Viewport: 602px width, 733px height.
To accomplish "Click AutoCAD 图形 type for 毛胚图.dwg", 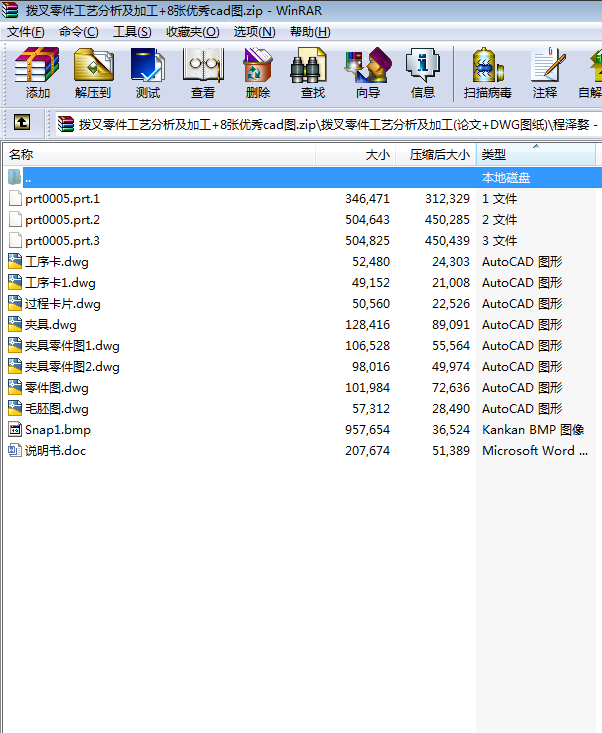I will coord(522,409).
